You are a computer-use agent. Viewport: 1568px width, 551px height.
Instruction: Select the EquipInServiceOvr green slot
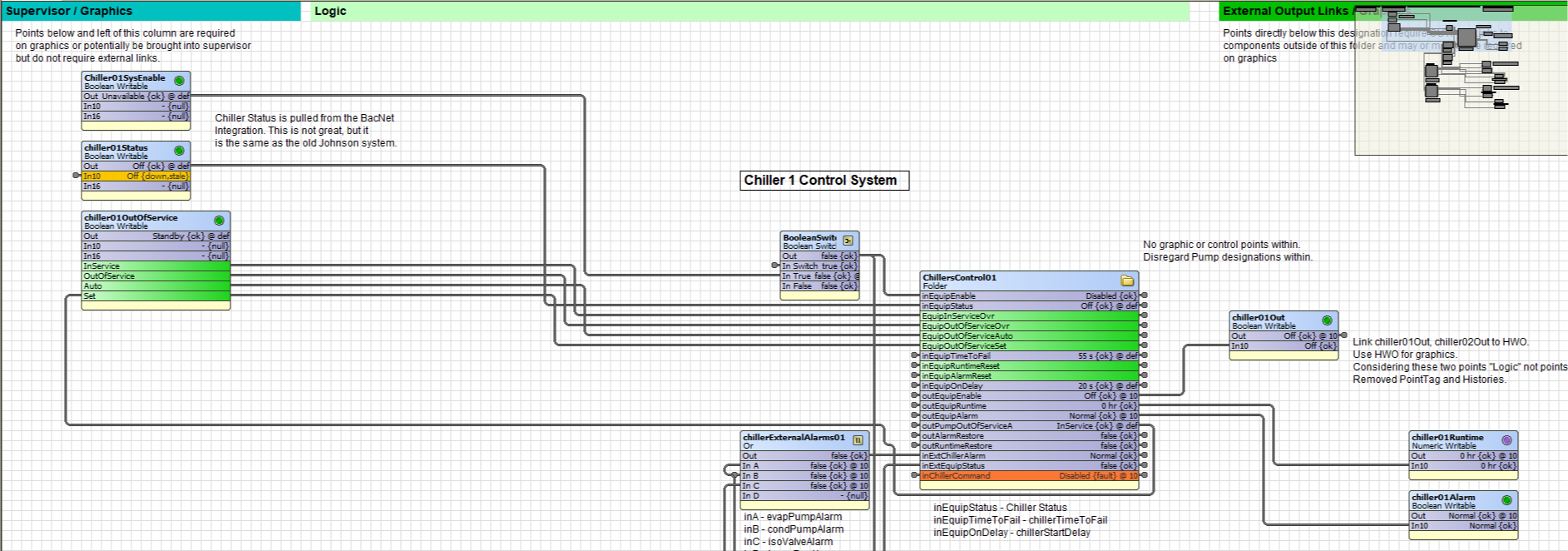1029,316
